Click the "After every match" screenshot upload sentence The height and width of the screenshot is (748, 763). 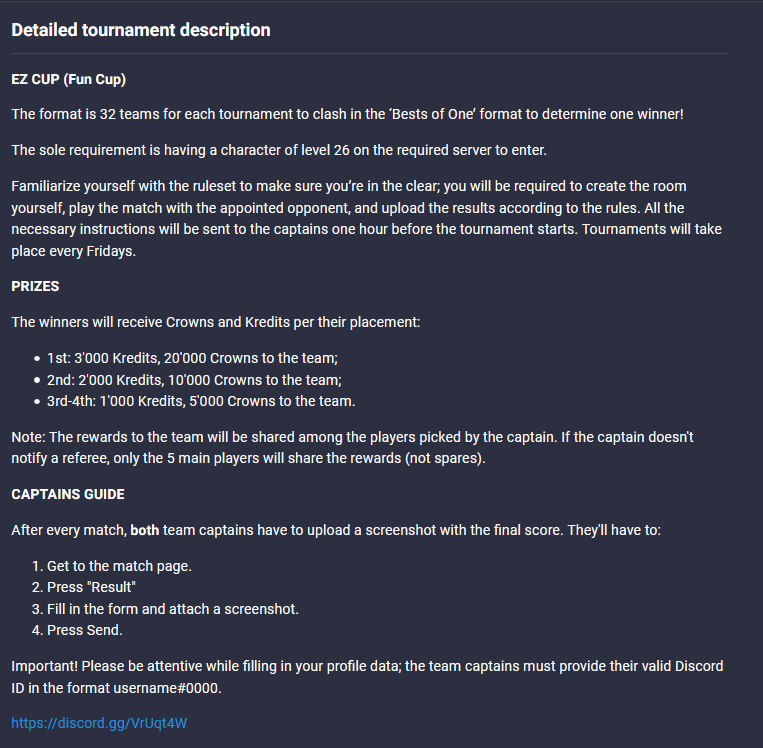(x=400, y=530)
